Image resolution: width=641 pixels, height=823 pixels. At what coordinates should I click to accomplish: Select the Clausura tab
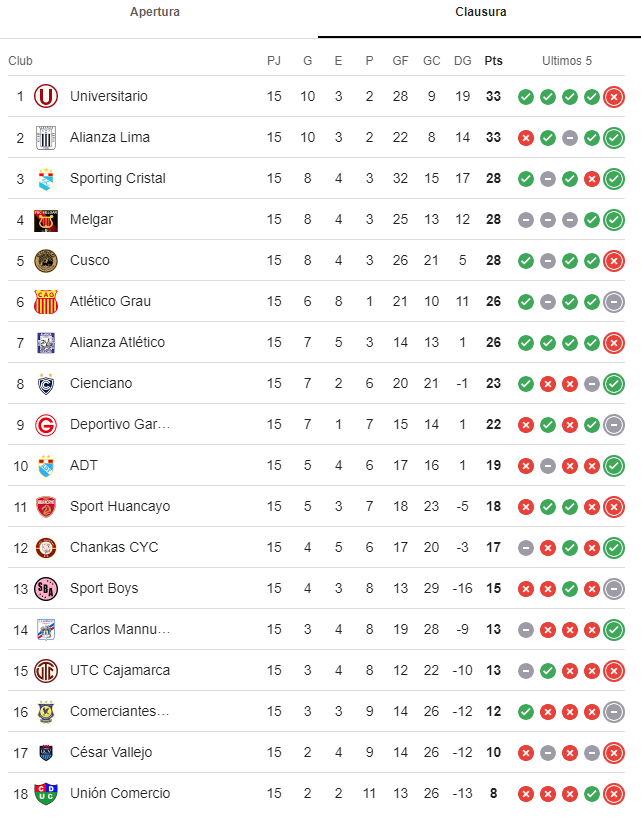click(480, 12)
